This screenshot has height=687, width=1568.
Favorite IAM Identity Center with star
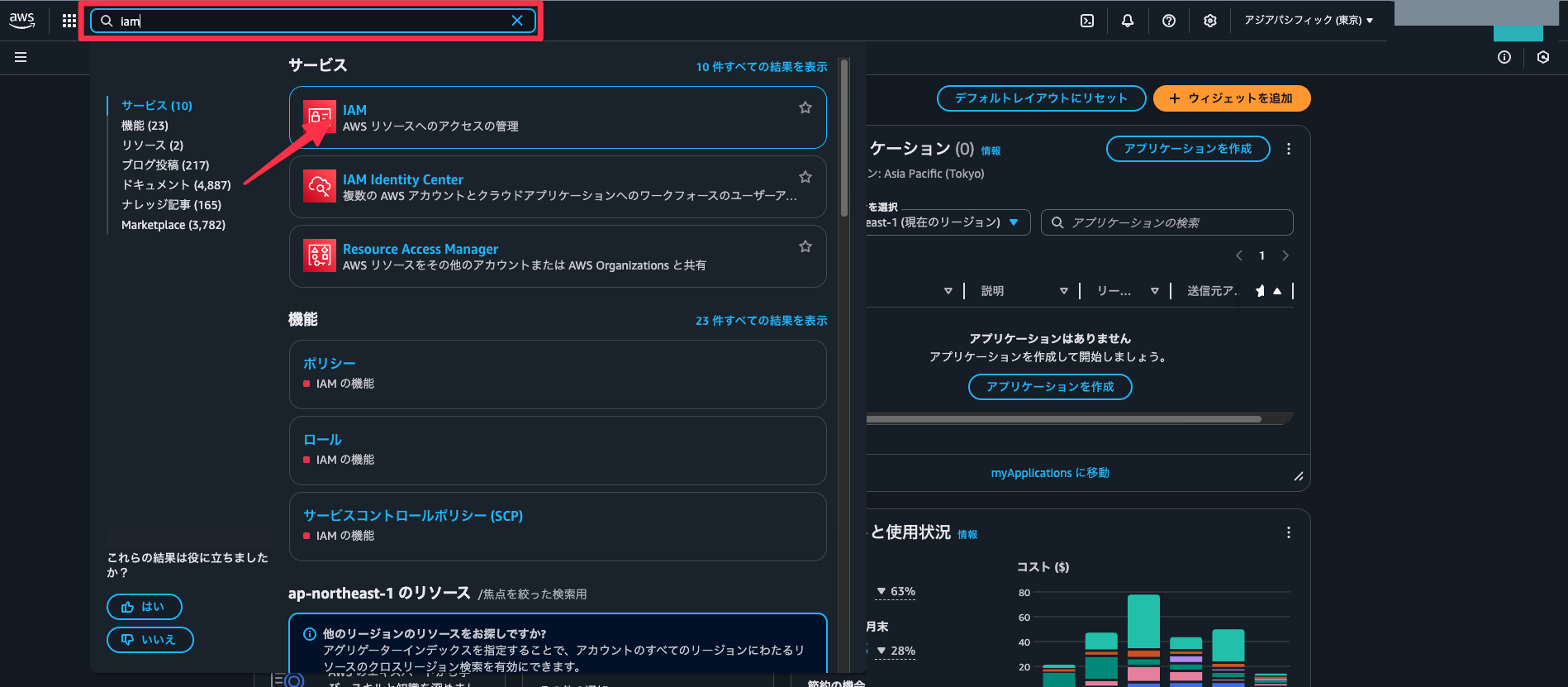805,177
